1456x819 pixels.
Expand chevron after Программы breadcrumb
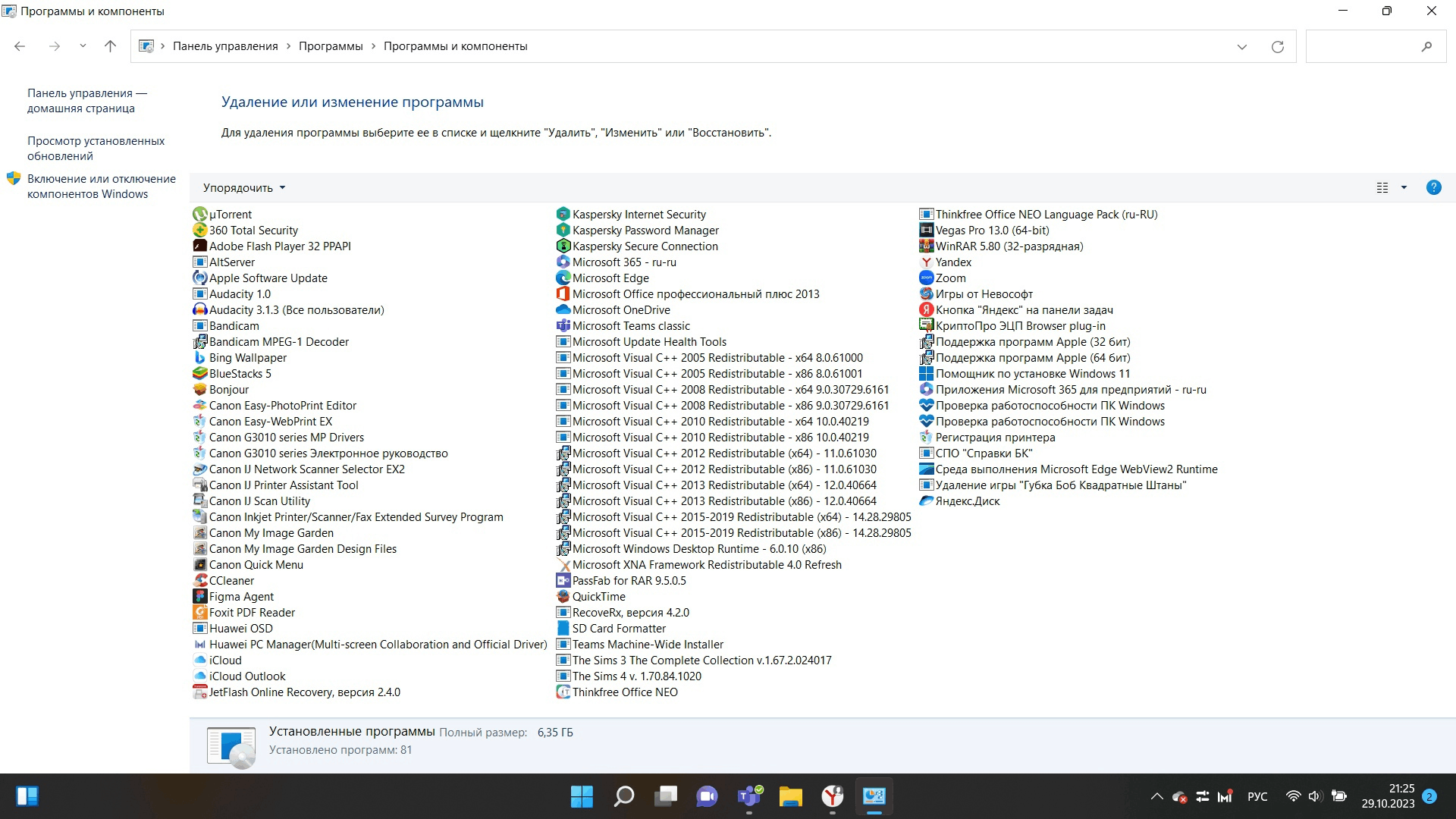click(373, 46)
